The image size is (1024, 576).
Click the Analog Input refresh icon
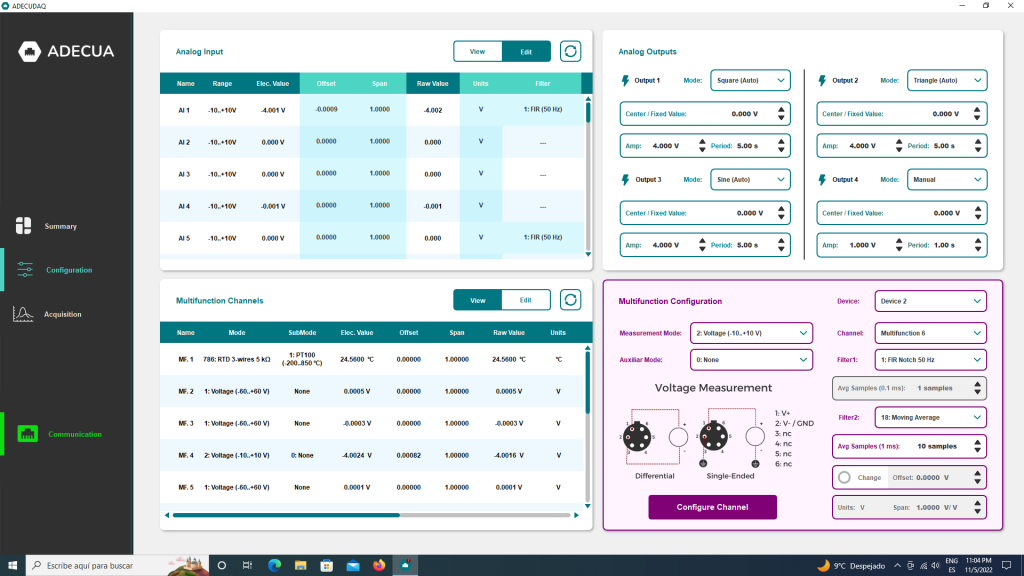[x=570, y=51]
